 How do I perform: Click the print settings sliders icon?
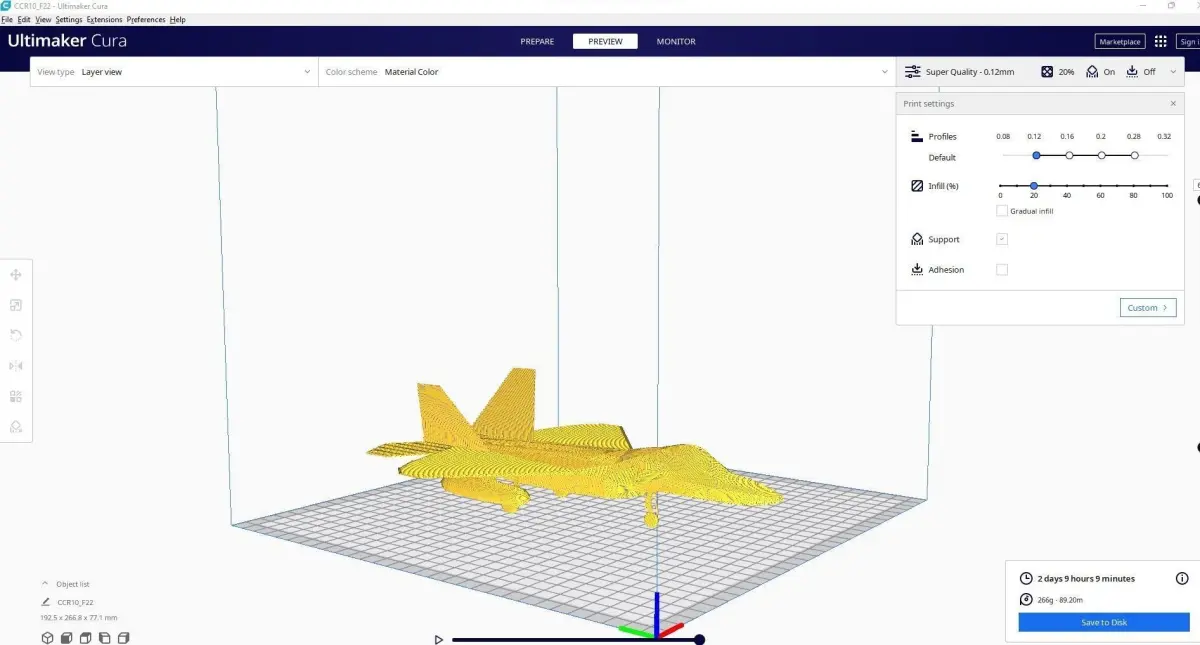click(x=912, y=72)
